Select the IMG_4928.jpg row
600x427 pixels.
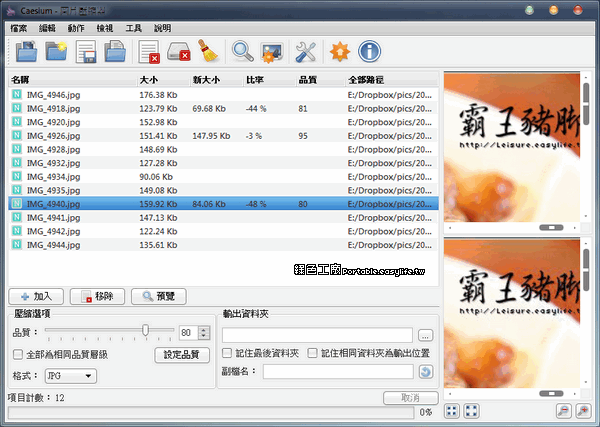point(223,149)
